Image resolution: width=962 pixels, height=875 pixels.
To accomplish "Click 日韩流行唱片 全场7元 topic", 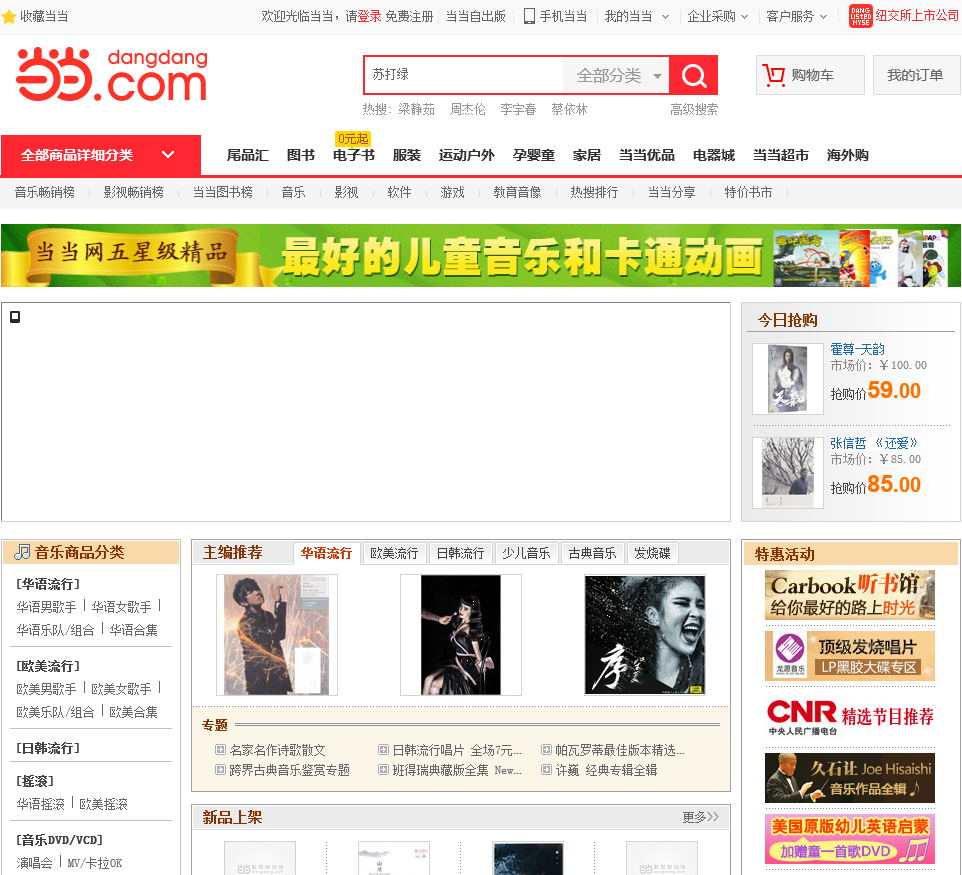I will coord(457,750).
